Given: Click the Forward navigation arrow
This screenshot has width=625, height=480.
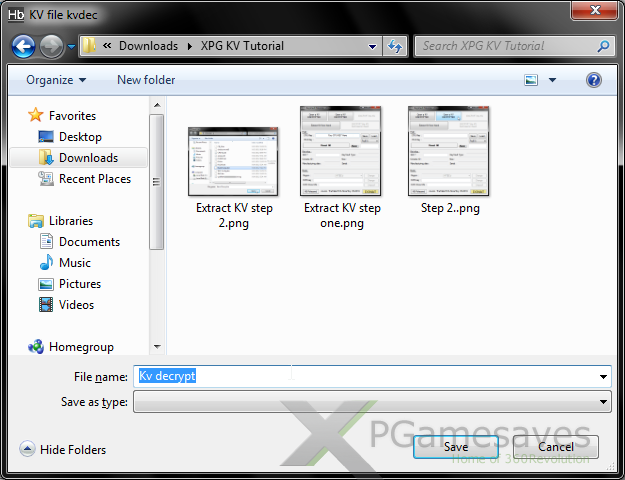Looking at the screenshot, I should tap(51, 46).
